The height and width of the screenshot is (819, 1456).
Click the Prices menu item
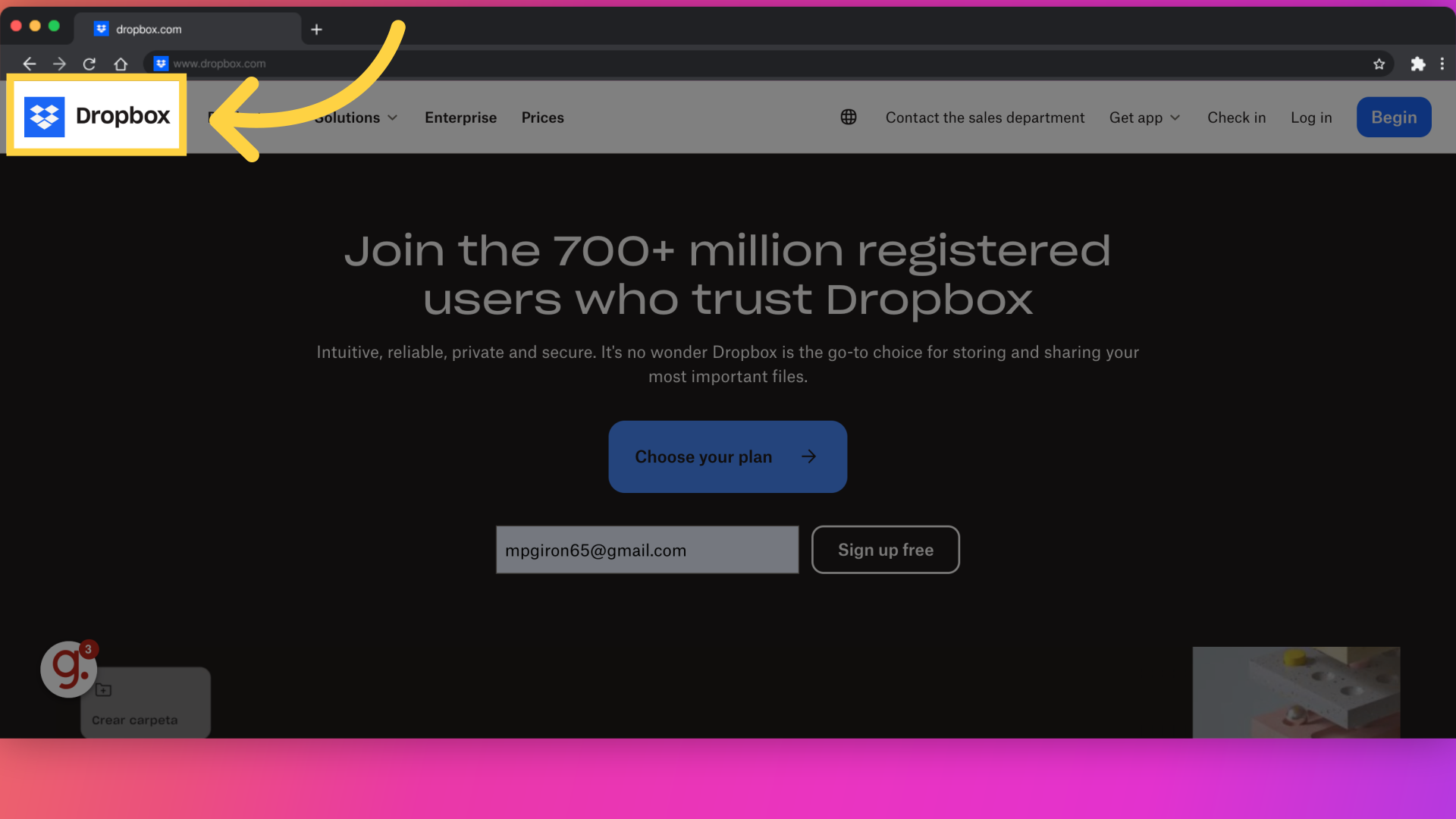coord(542,118)
